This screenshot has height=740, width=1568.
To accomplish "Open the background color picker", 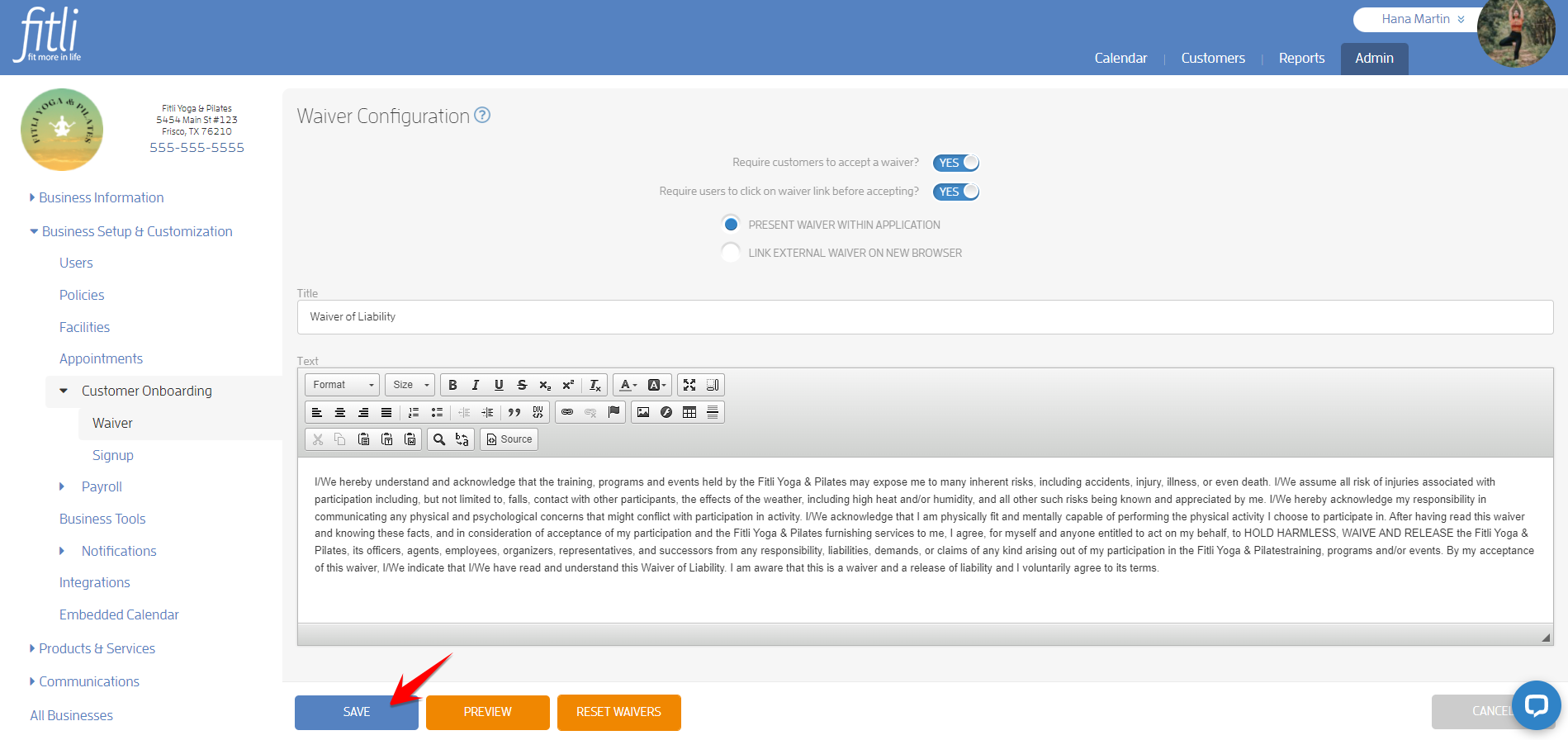I will [x=656, y=385].
